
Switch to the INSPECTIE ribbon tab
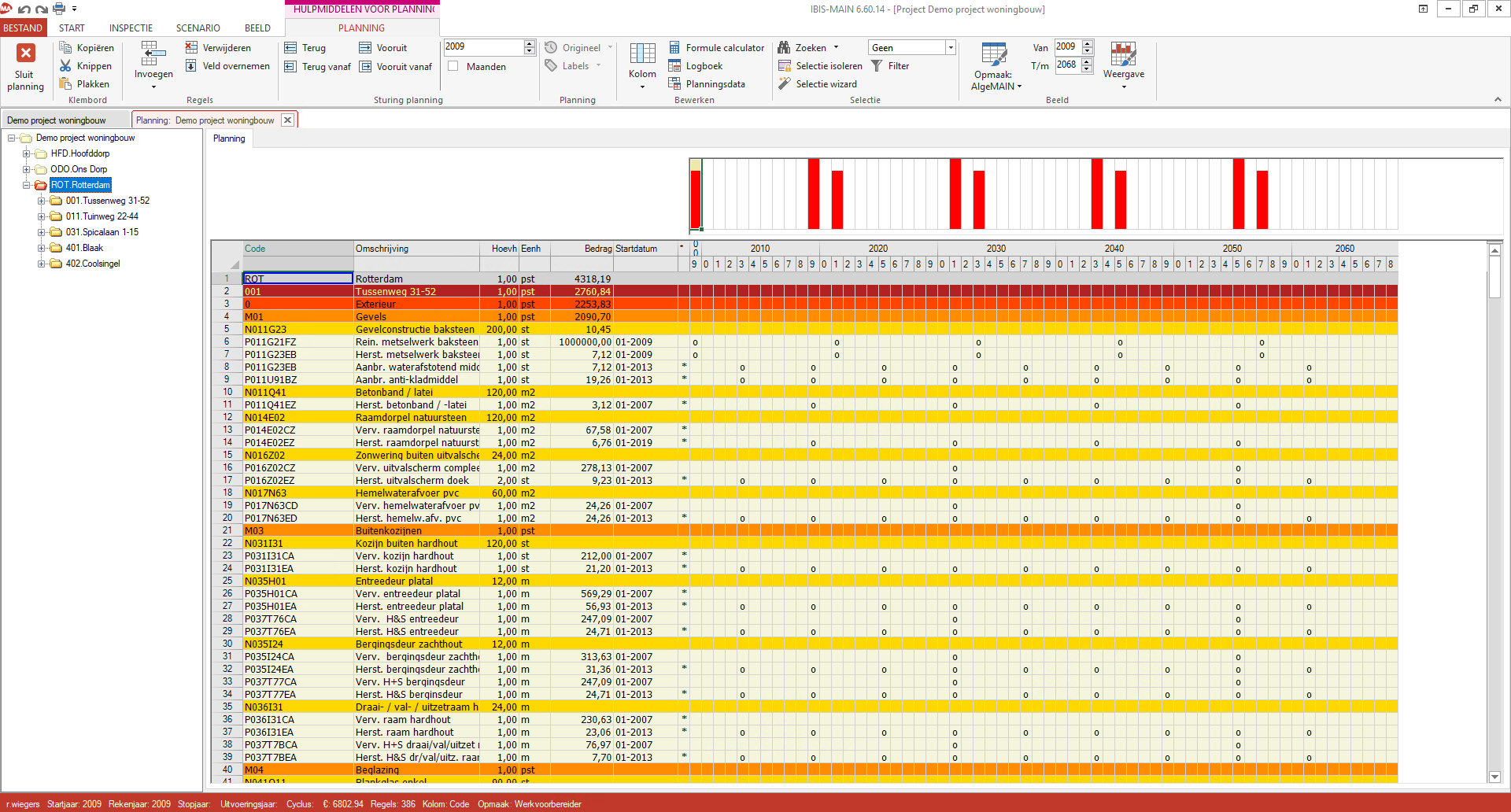pyautogui.click(x=131, y=28)
